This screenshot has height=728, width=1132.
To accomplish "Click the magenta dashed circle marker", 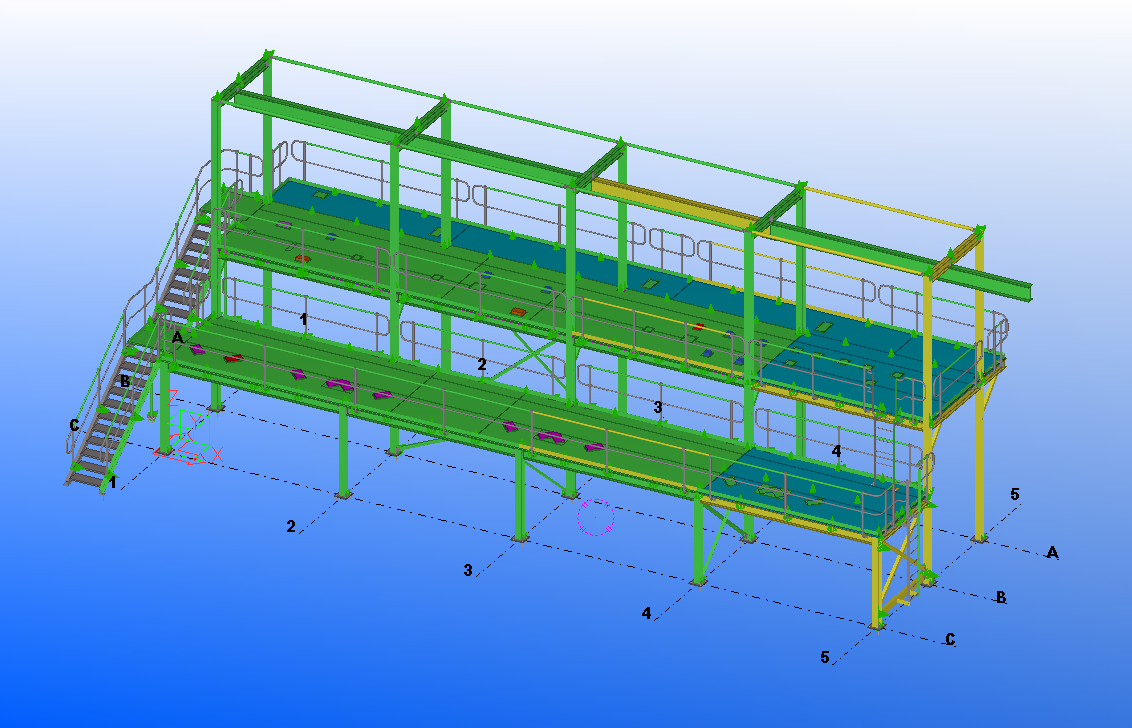I will (596, 518).
